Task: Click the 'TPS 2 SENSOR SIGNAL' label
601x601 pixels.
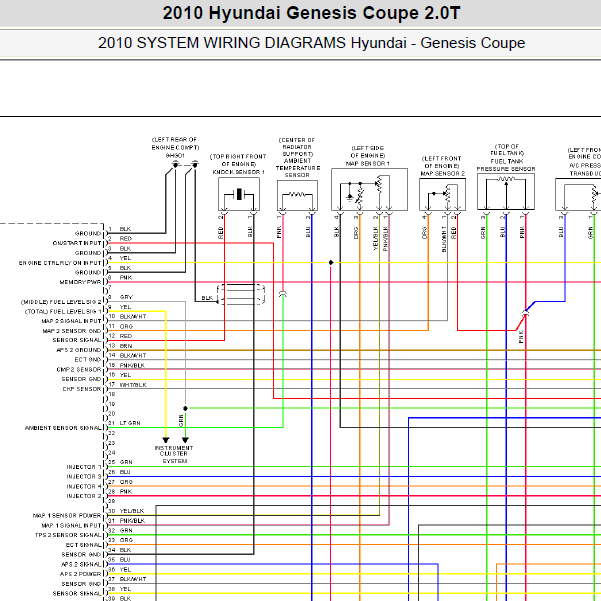Action: [x=68, y=535]
